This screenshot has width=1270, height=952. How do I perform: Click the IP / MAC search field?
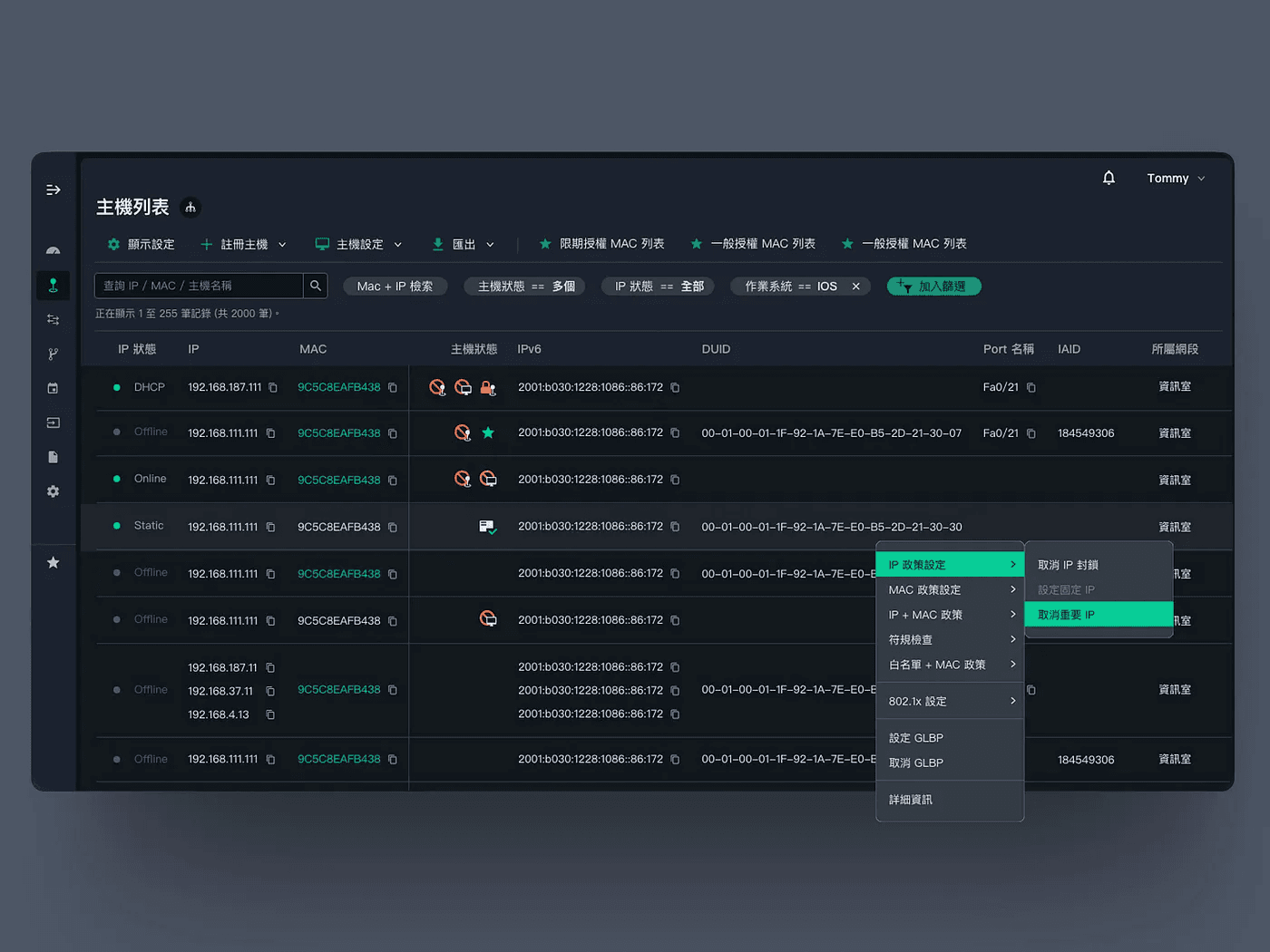(x=199, y=286)
